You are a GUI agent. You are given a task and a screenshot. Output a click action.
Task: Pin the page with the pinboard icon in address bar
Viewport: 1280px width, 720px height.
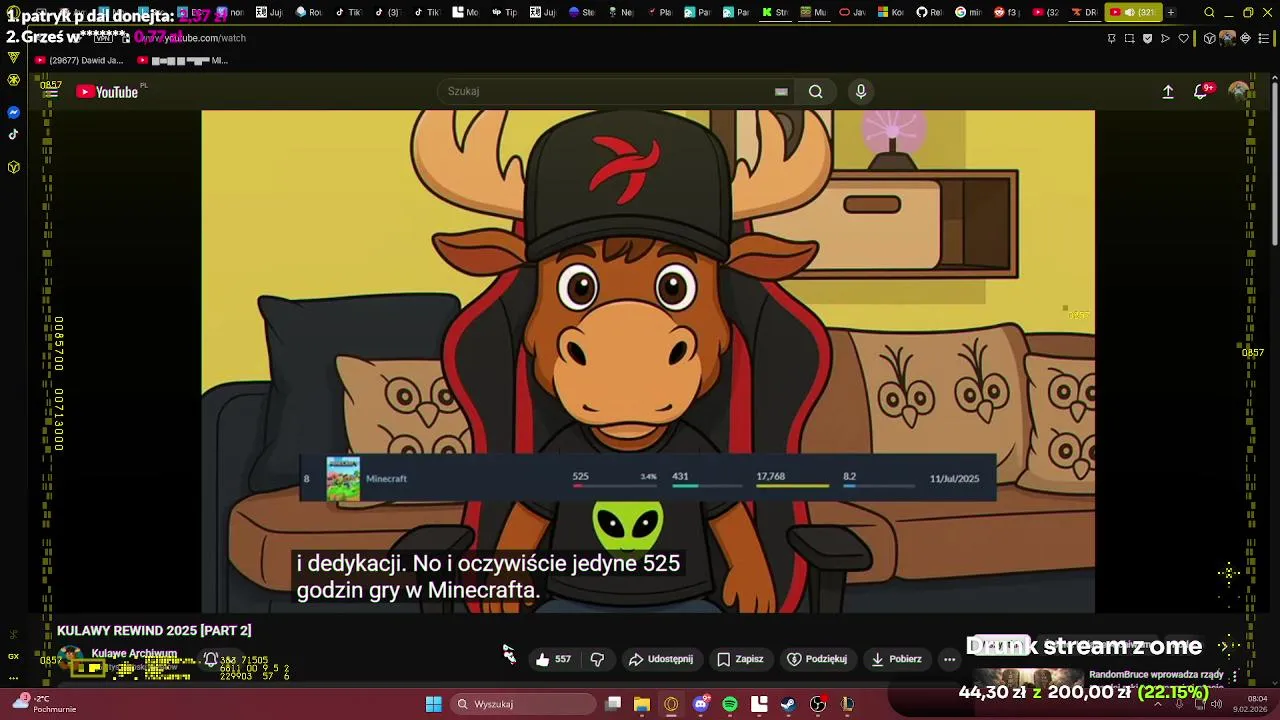click(x=1111, y=38)
